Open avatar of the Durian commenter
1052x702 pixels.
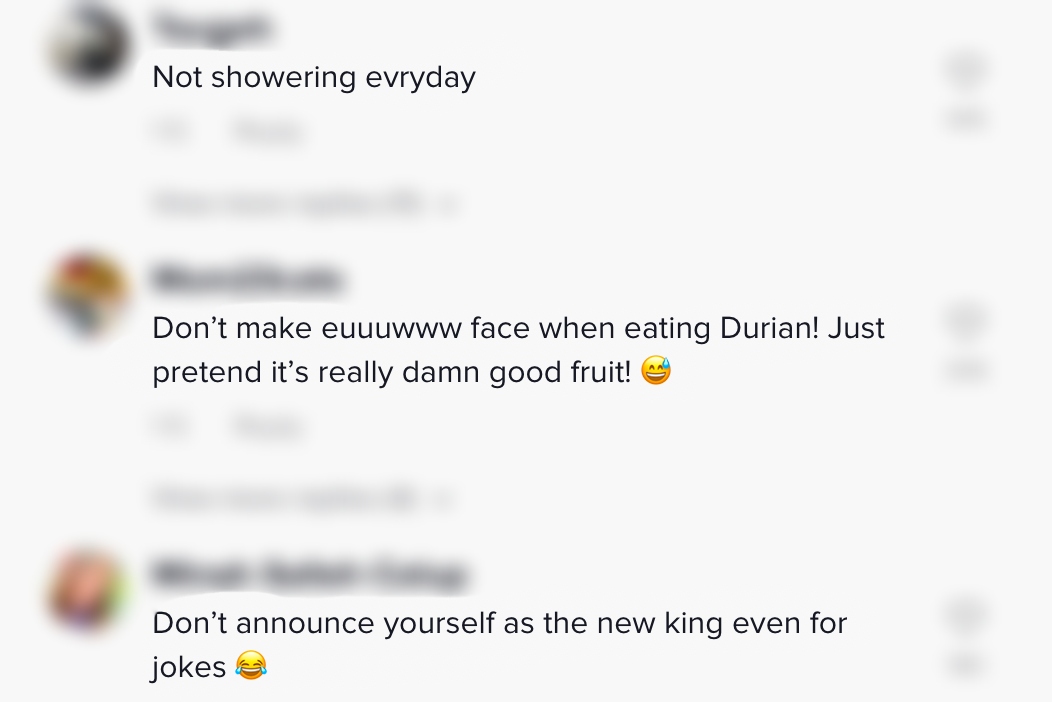tap(88, 295)
